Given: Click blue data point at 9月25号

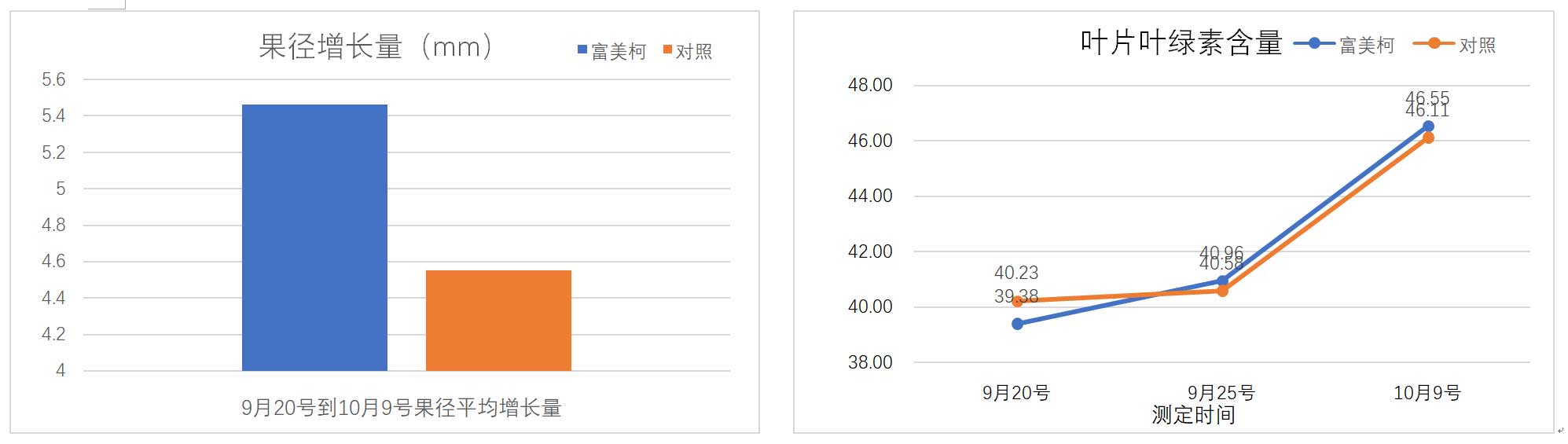Looking at the screenshot, I should tap(1222, 281).
